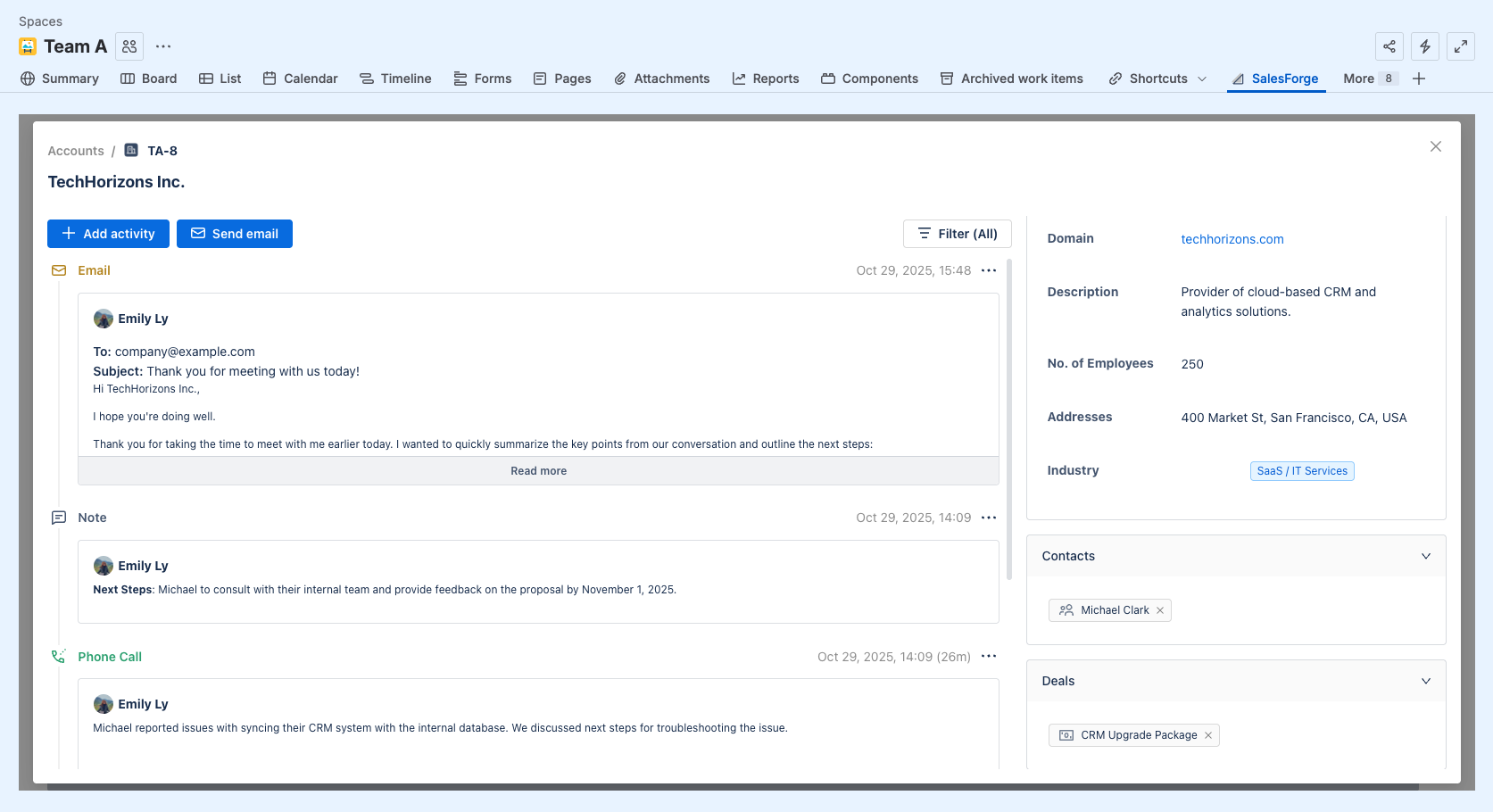Image resolution: width=1493 pixels, height=812 pixels.
Task: Enter full screen with expand arrows icon
Action: point(1461,46)
